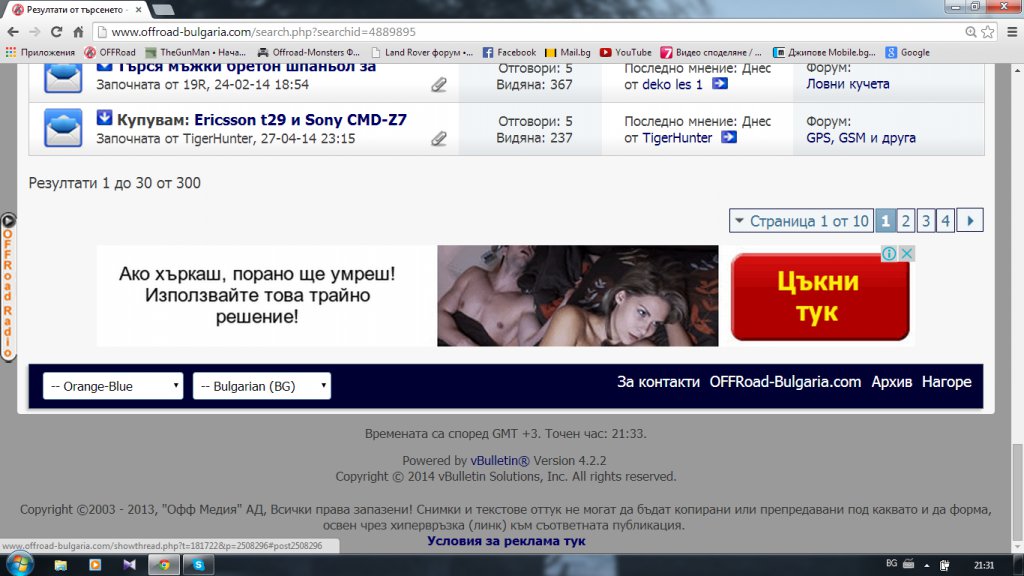Open the Windows Start menu orb
This screenshot has height=576, width=1024.
pos(19,564)
